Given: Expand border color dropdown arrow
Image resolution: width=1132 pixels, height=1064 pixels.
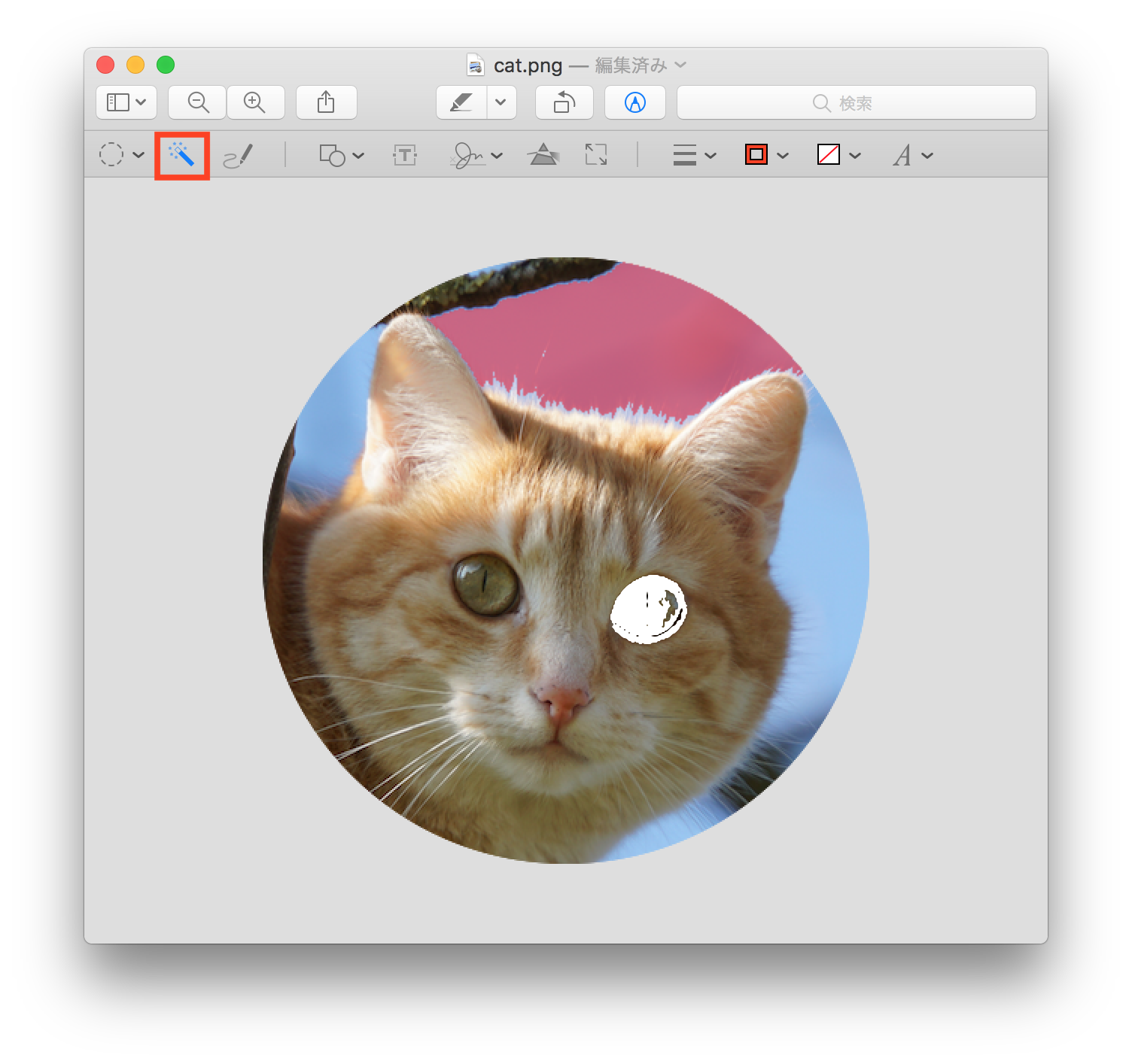Looking at the screenshot, I should tap(783, 156).
